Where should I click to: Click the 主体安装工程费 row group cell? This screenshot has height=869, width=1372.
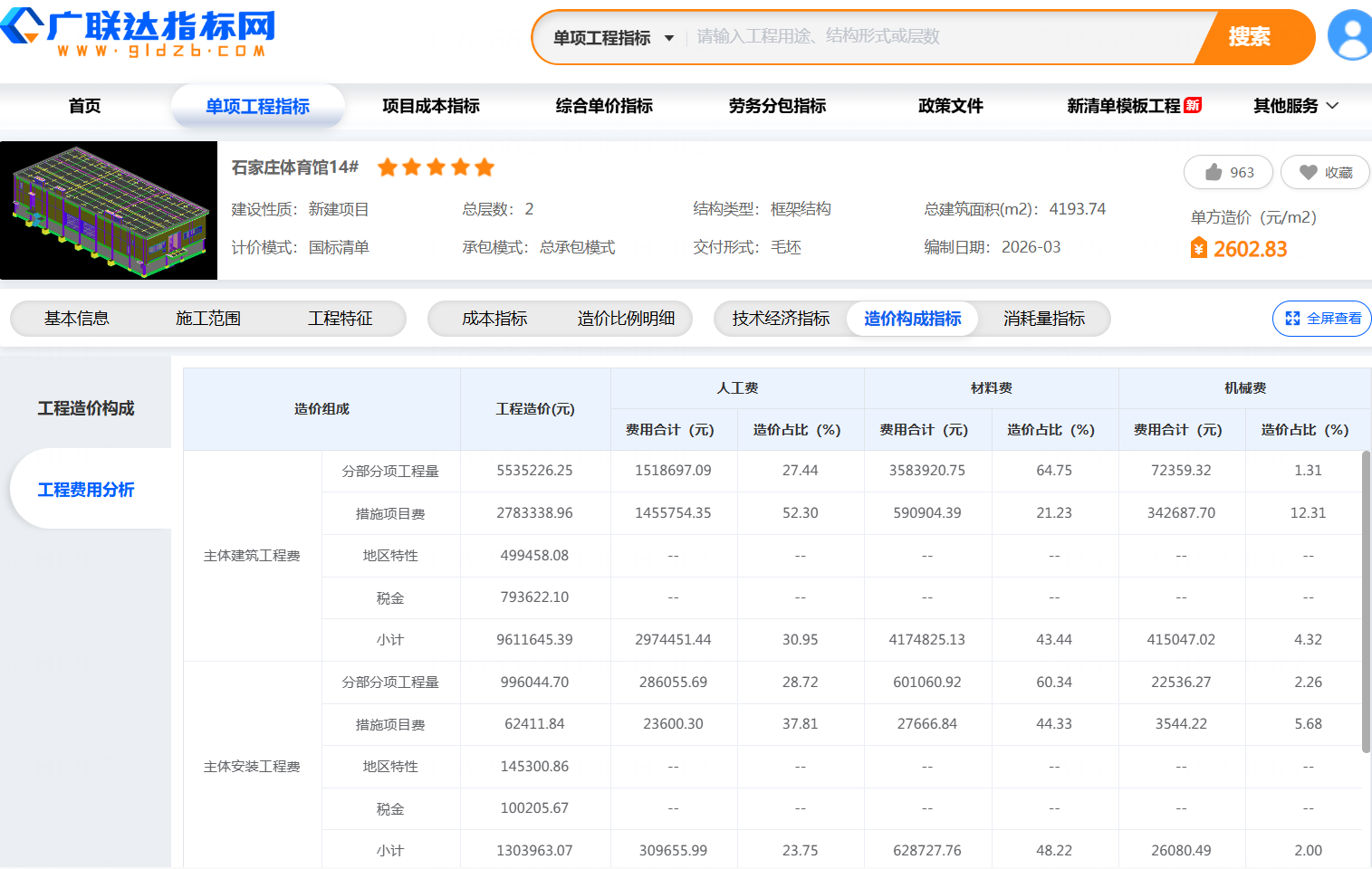253,767
